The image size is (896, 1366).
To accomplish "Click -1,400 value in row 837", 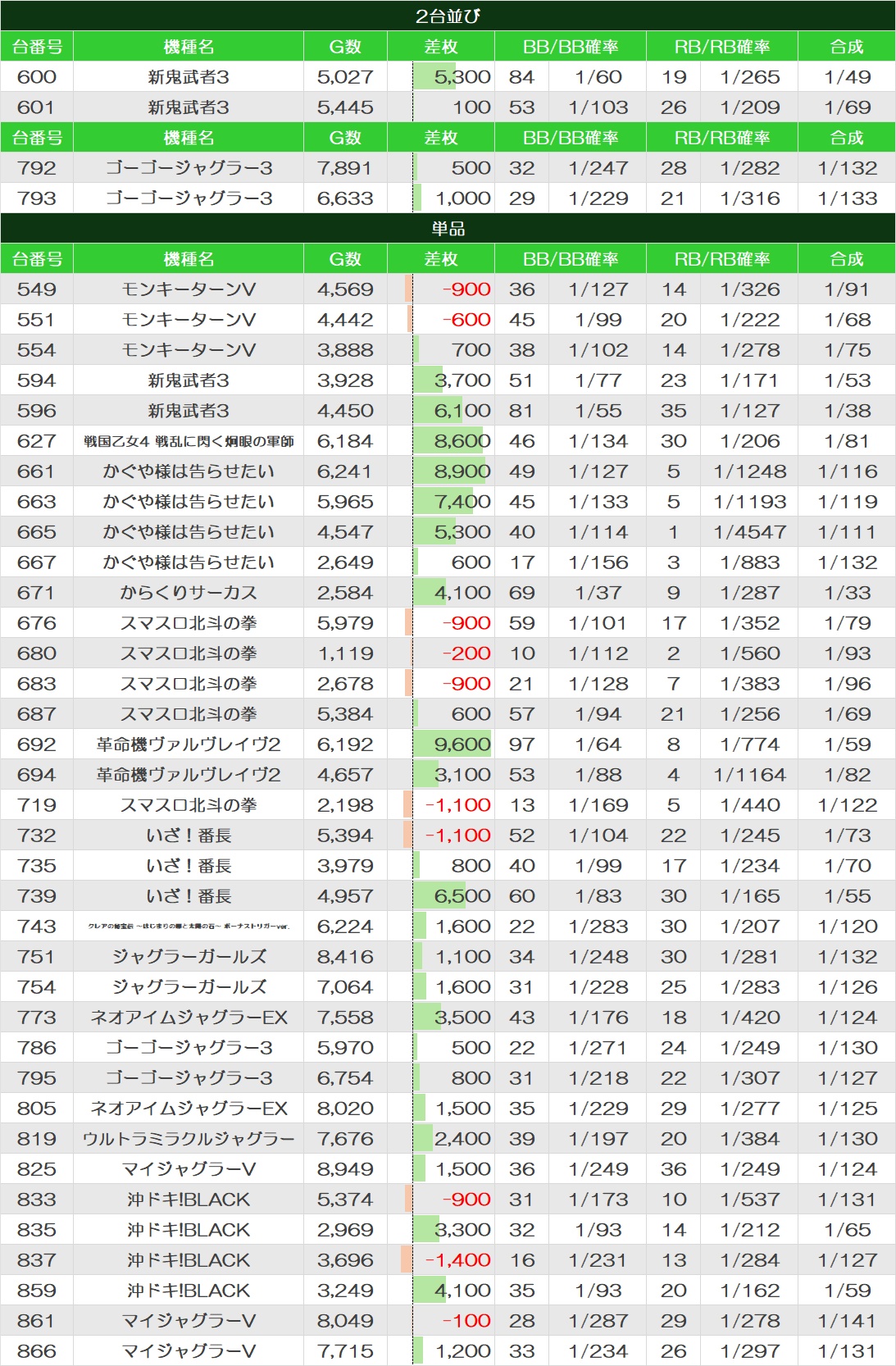I will click(458, 1260).
